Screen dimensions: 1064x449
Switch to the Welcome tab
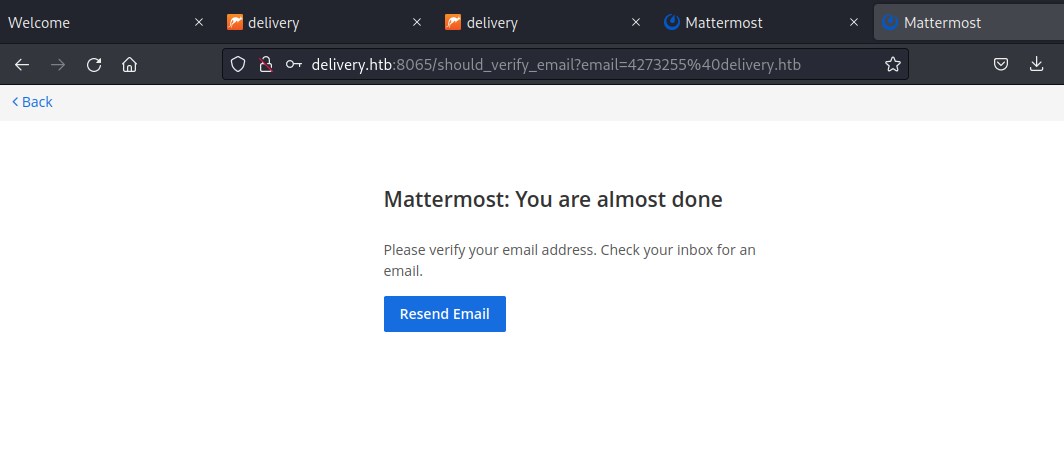coord(90,22)
